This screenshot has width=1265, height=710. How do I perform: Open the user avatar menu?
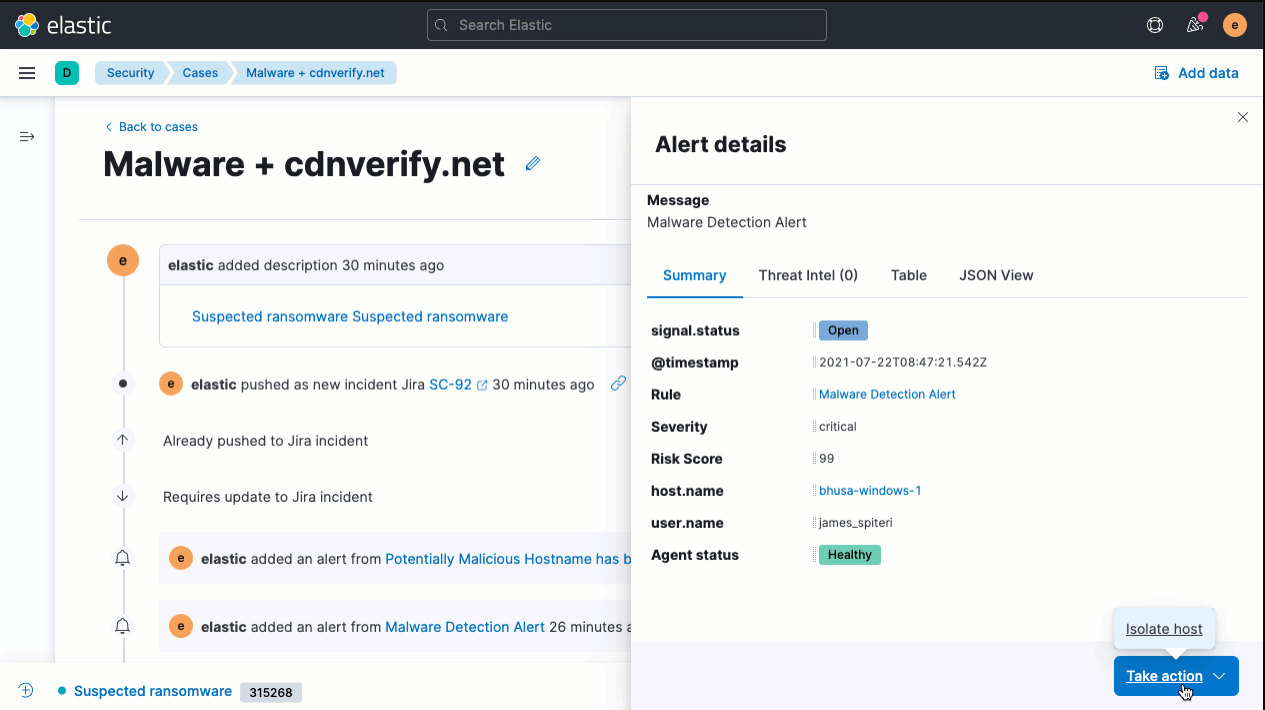1235,25
